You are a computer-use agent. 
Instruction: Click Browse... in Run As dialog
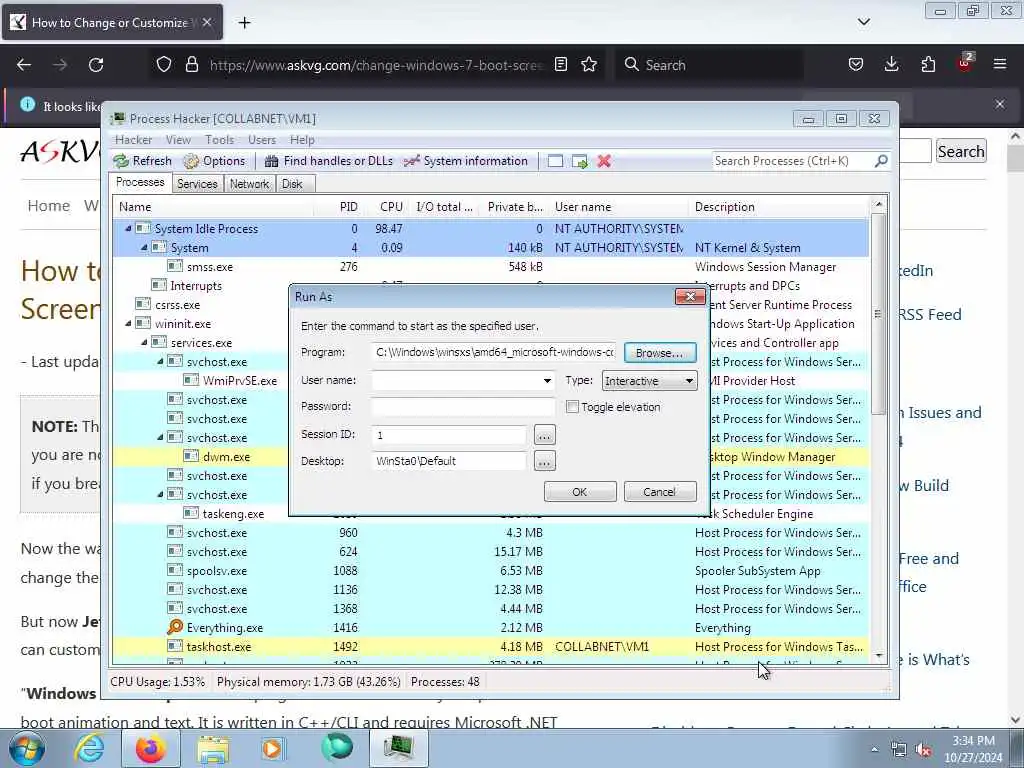pyautogui.click(x=660, y=353)
